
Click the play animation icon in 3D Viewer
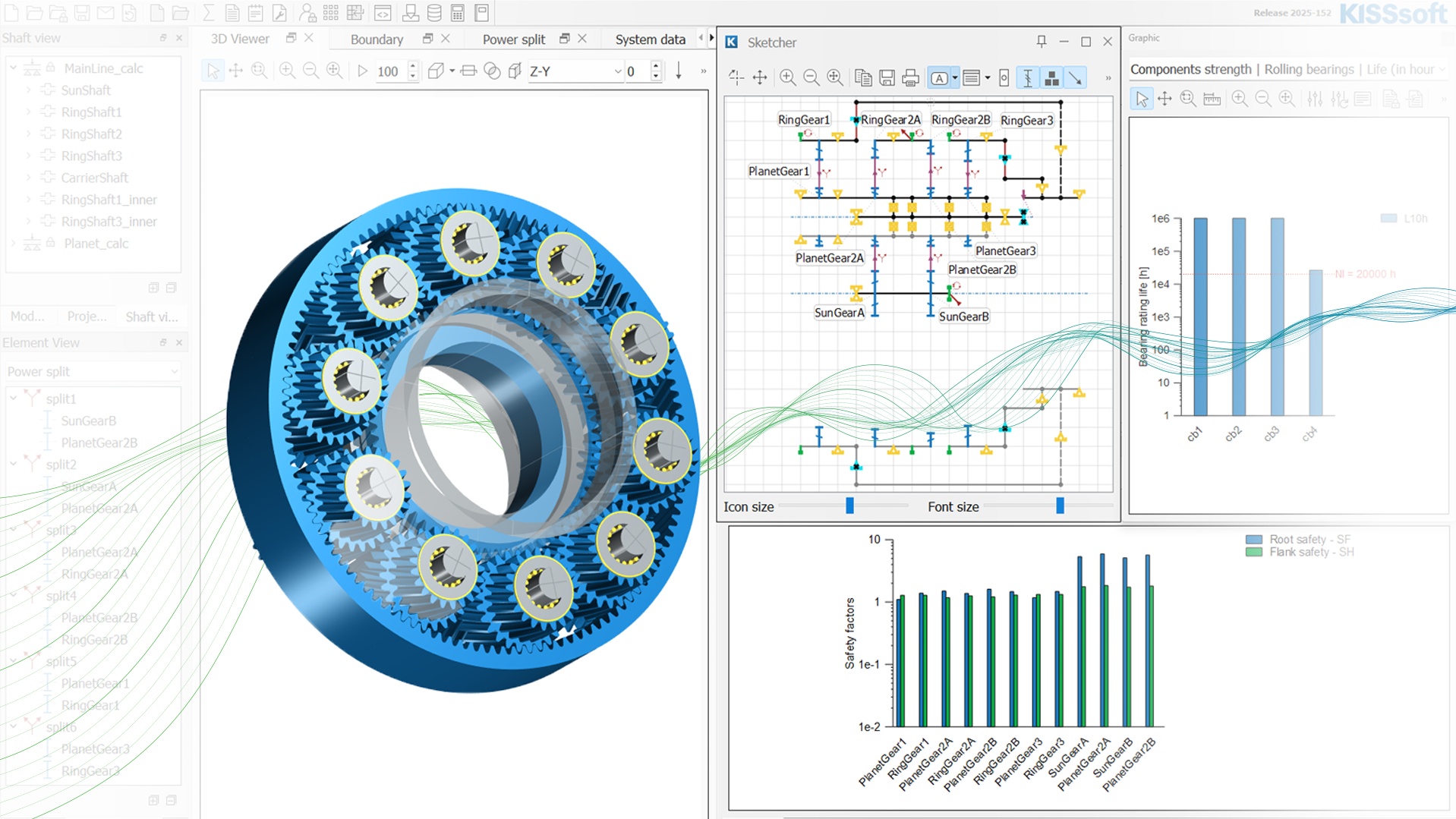362,71
